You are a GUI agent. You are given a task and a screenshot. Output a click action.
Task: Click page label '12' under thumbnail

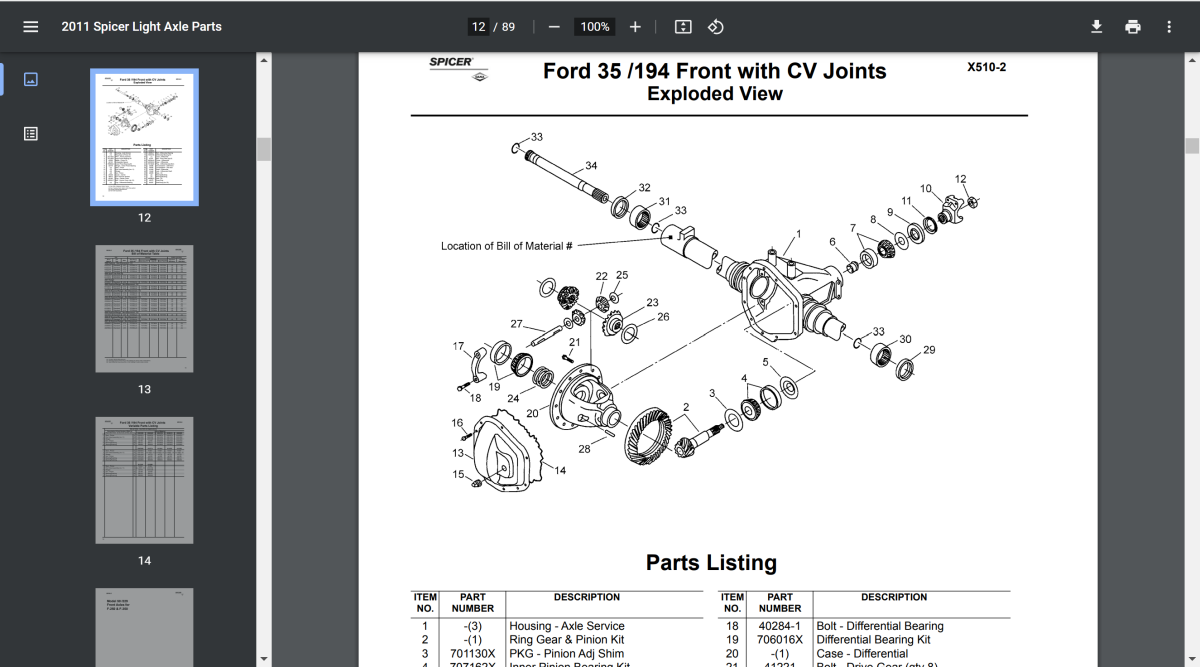[x=144, y=218]
